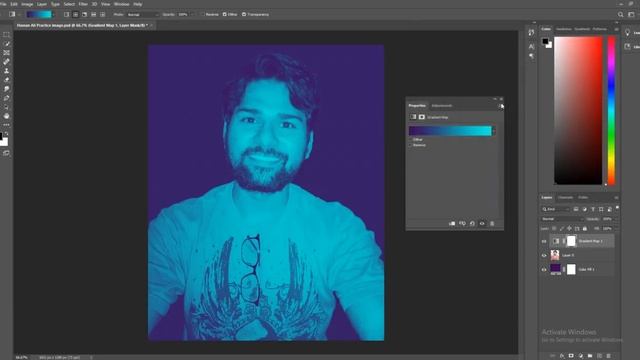Add layer mask at Layers panel bottom

571,356
